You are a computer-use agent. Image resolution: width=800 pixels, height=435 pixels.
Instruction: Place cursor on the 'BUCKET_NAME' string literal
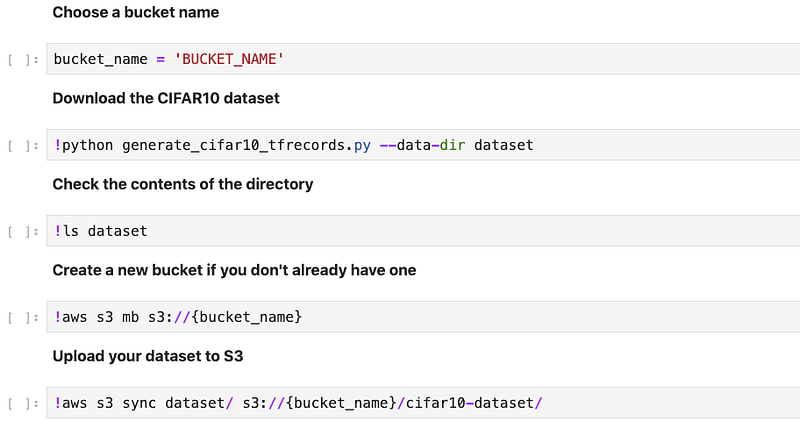tap(230, 59)
